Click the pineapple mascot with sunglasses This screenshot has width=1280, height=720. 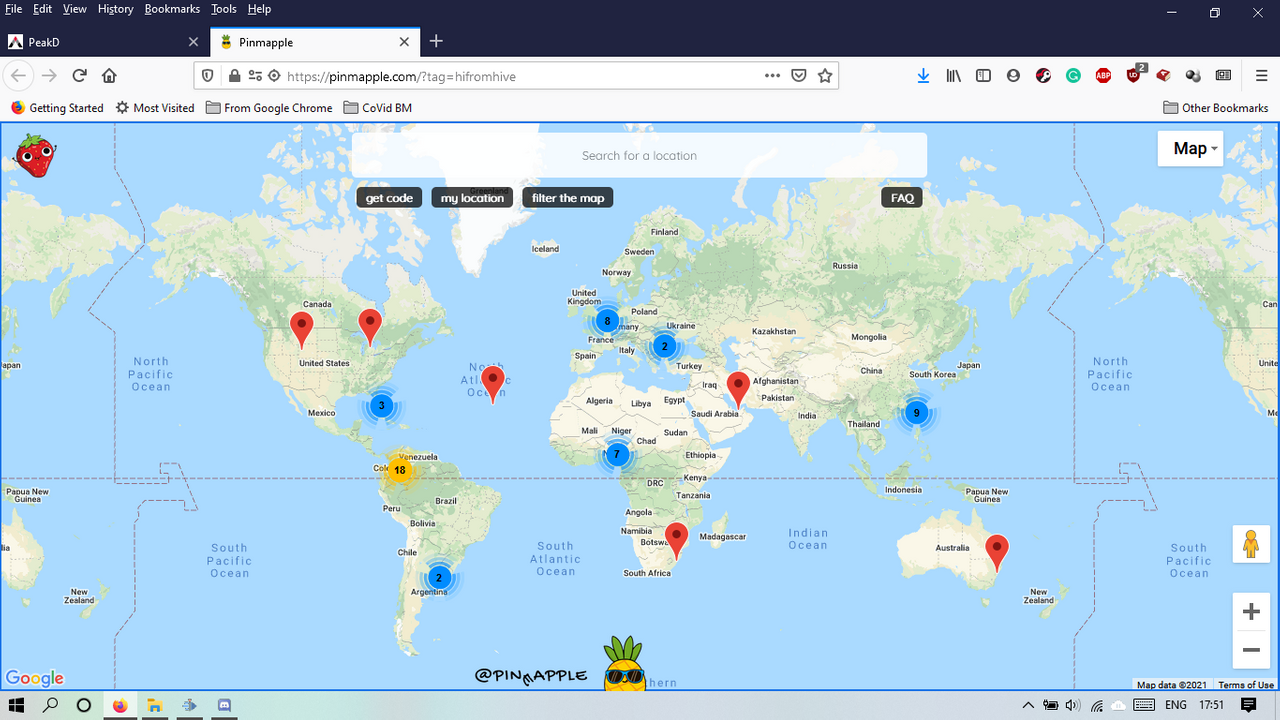click(x=625, y=664)
